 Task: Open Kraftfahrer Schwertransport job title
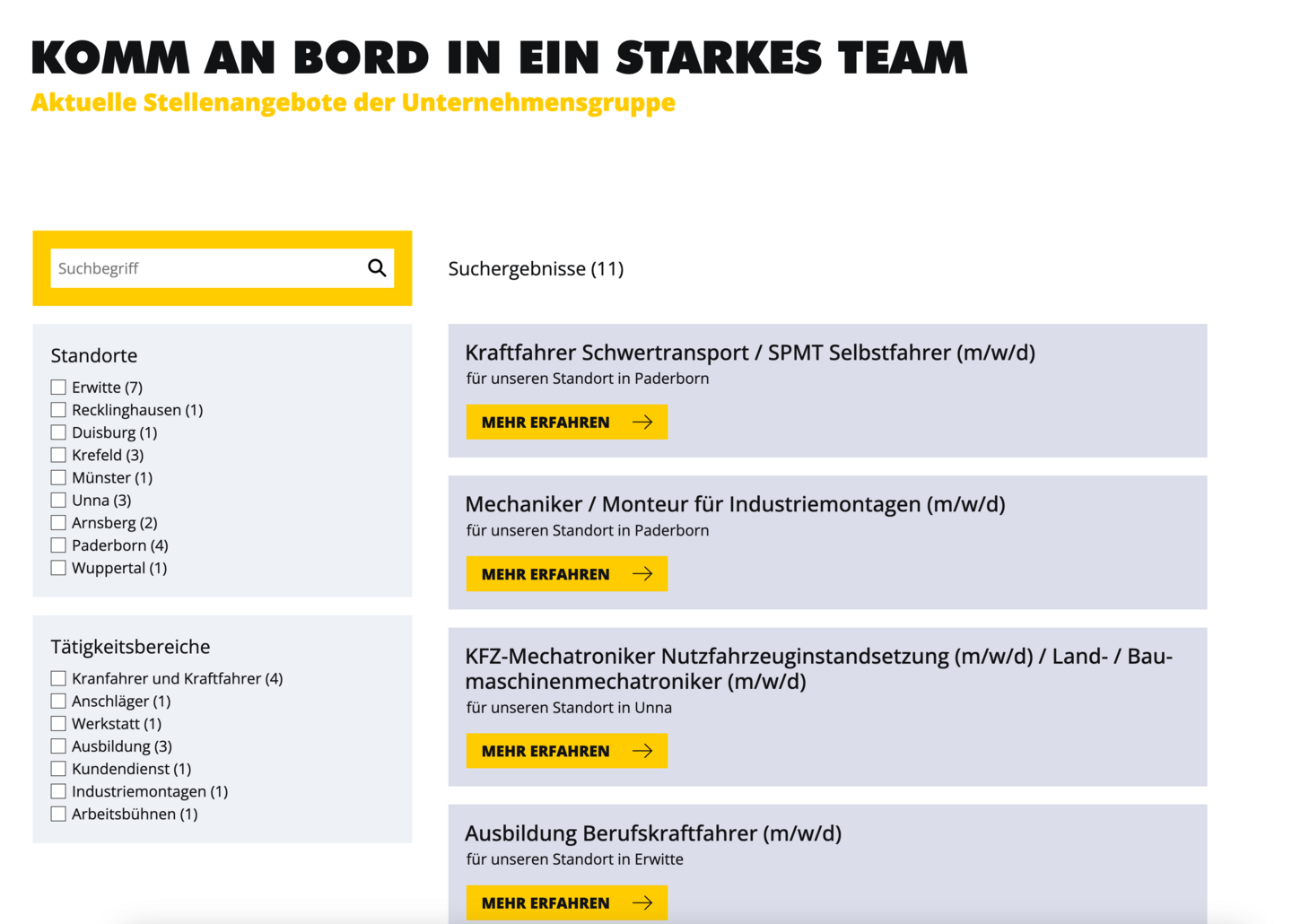pos(749,353)
